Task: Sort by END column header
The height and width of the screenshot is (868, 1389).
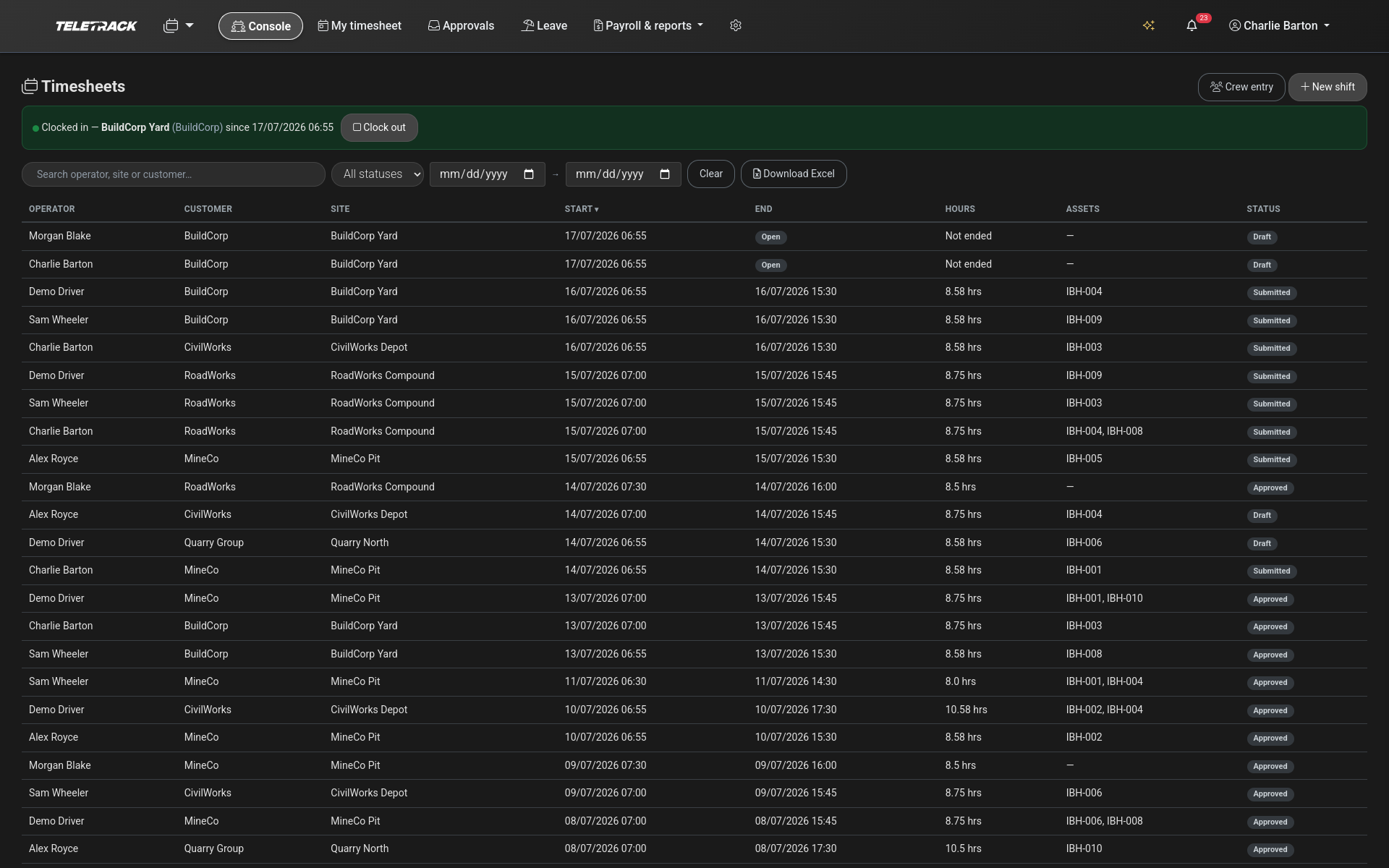Action: pyautogui.click(x=763, y=209)
